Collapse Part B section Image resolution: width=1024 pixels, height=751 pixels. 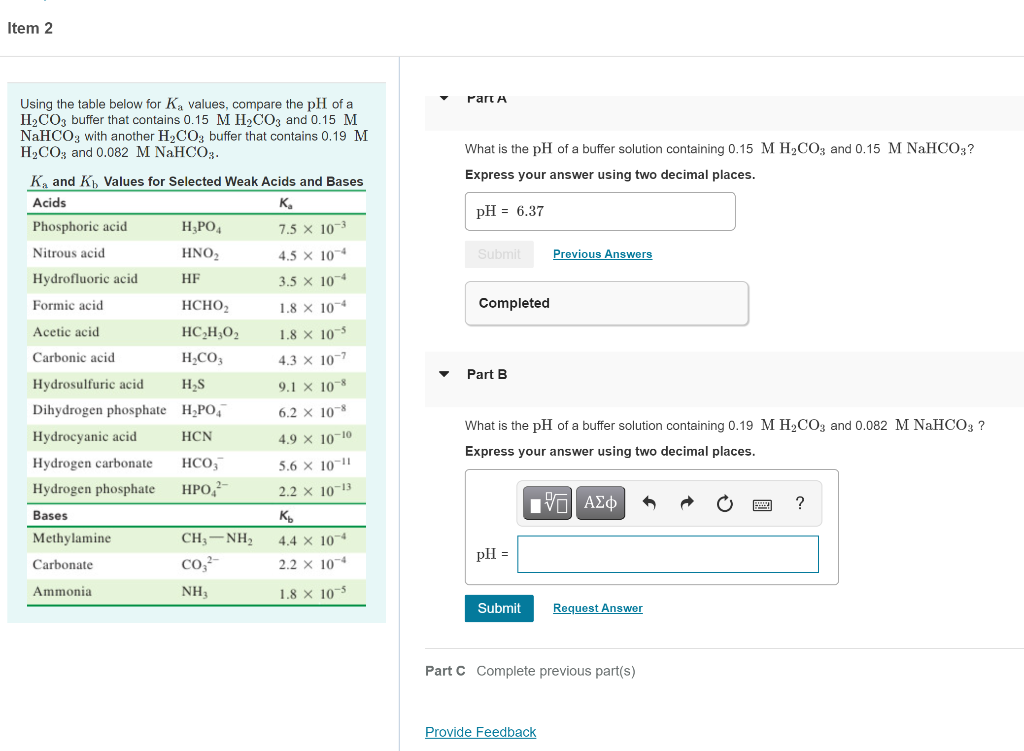[444, 374]
